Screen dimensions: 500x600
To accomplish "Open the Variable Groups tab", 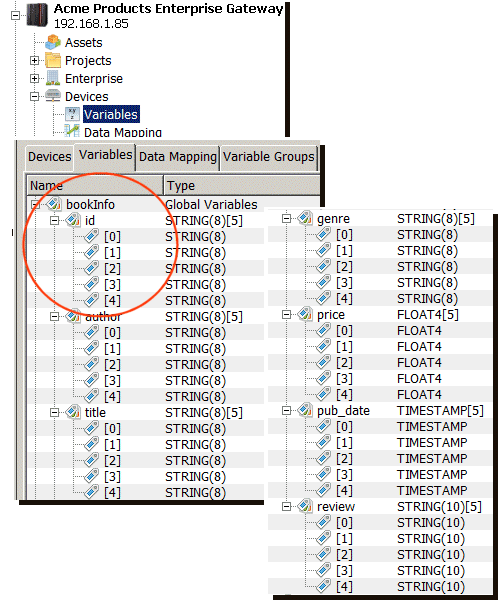I will (x=269, y=157).
